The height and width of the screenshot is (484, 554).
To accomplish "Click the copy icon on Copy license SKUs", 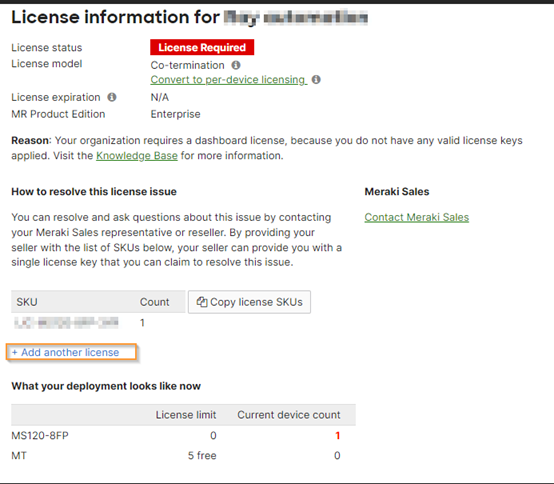I will coord(202,302).
